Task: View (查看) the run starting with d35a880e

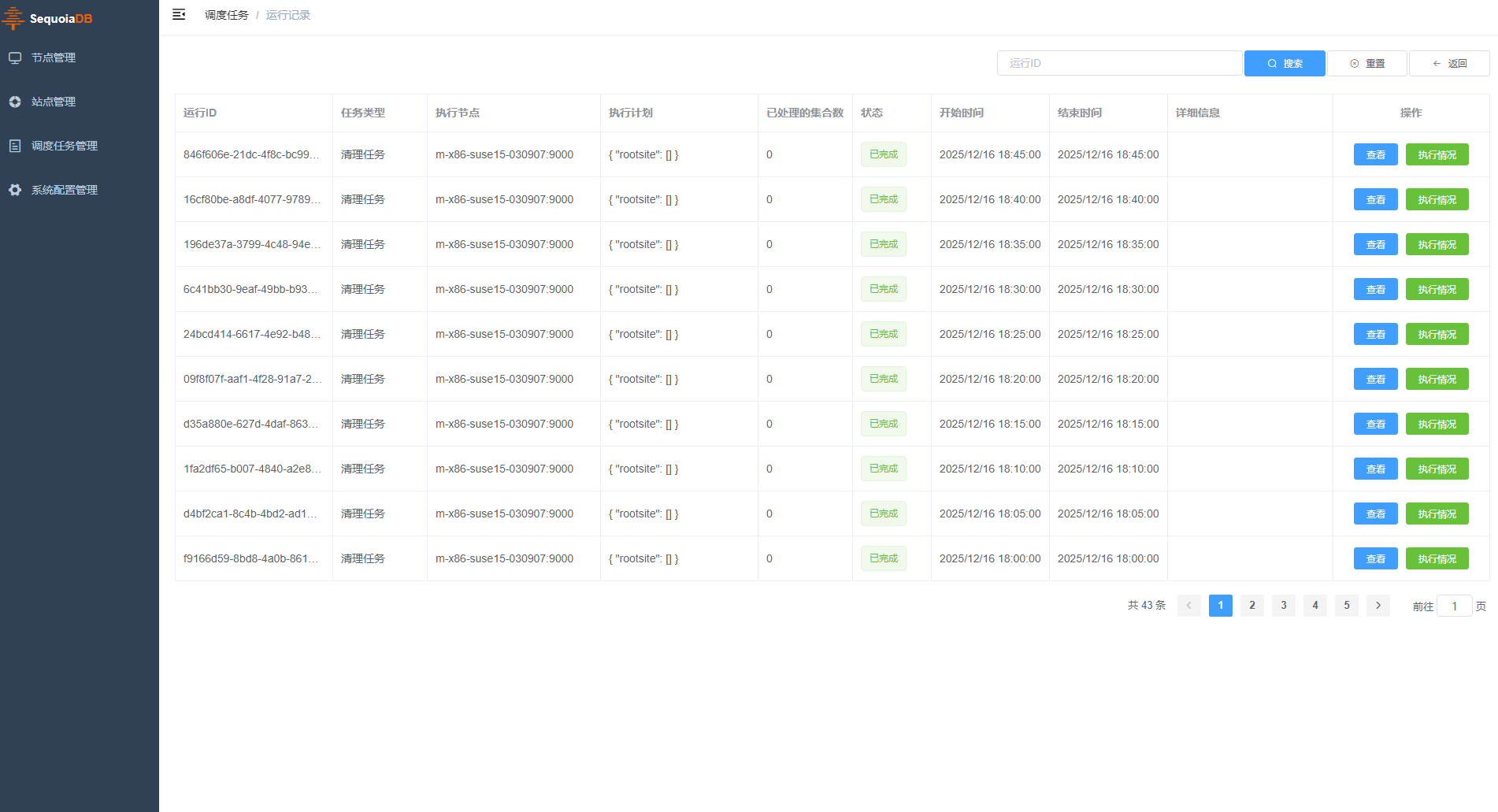Action: [1376, 424]
